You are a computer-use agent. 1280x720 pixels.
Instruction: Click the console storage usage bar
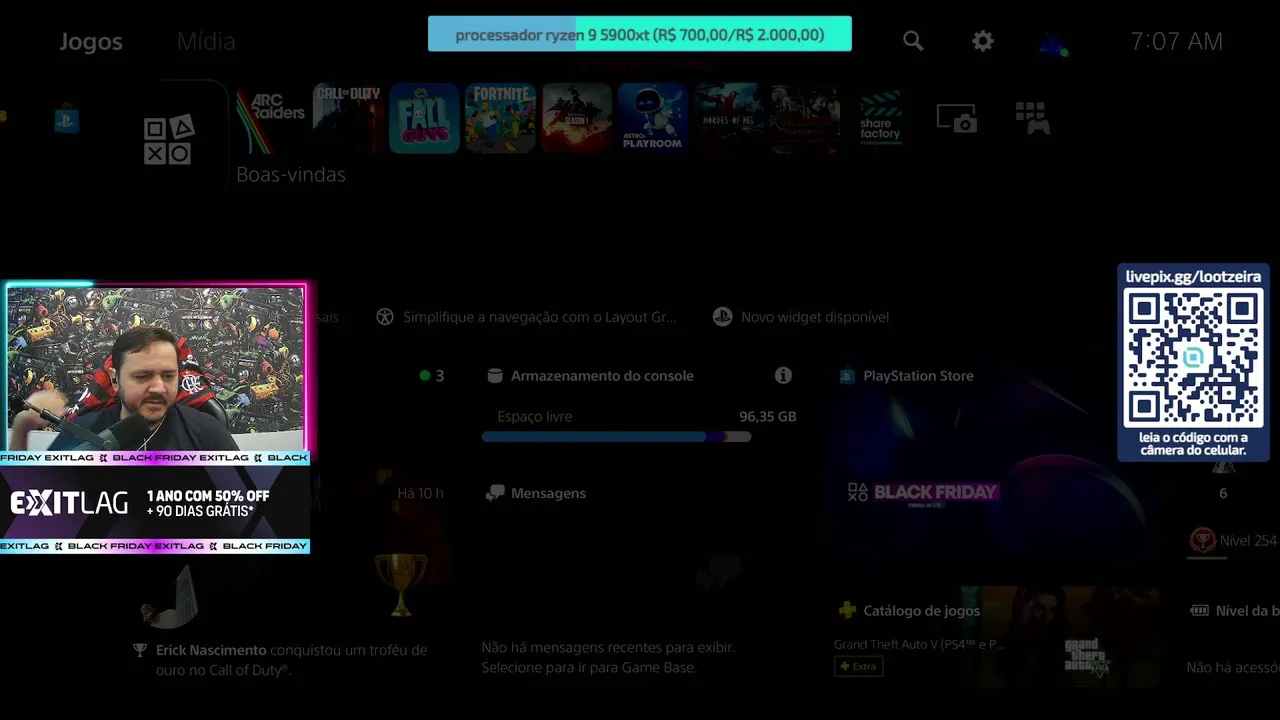pyautogui.click(x=616, y=437)
